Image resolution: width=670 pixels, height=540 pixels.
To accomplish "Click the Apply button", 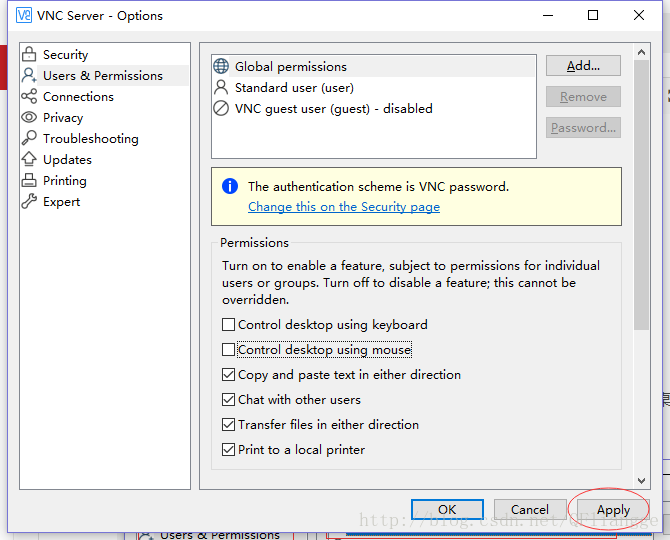I will pos(613,509).
